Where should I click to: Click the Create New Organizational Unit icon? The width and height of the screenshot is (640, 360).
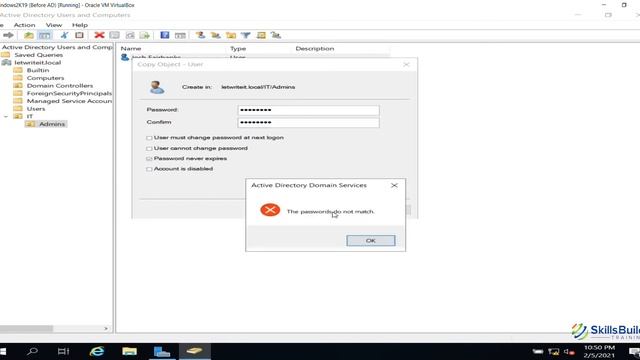(231, 36)
